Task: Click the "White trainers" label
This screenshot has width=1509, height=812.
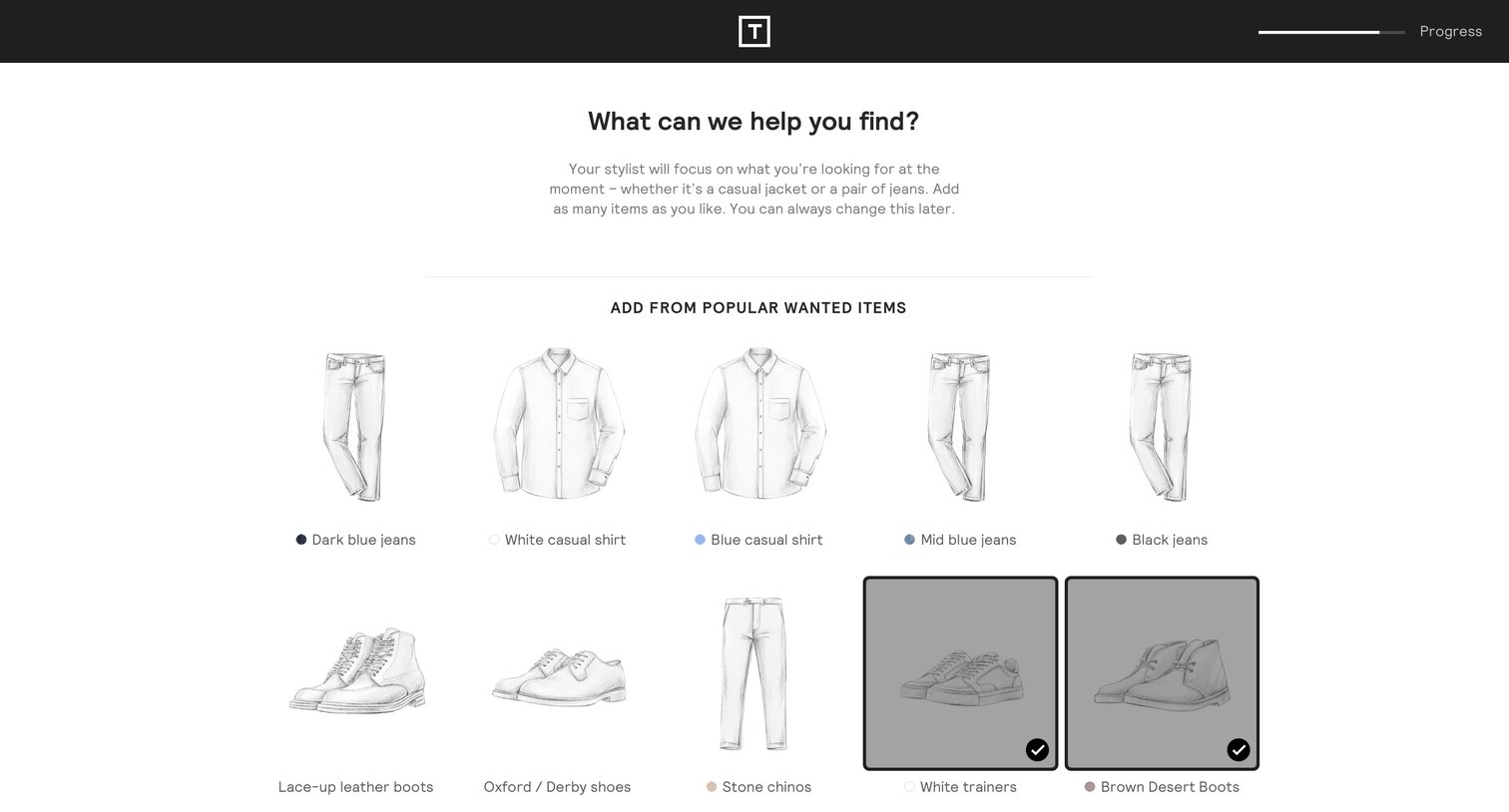Action: (968, 787)
